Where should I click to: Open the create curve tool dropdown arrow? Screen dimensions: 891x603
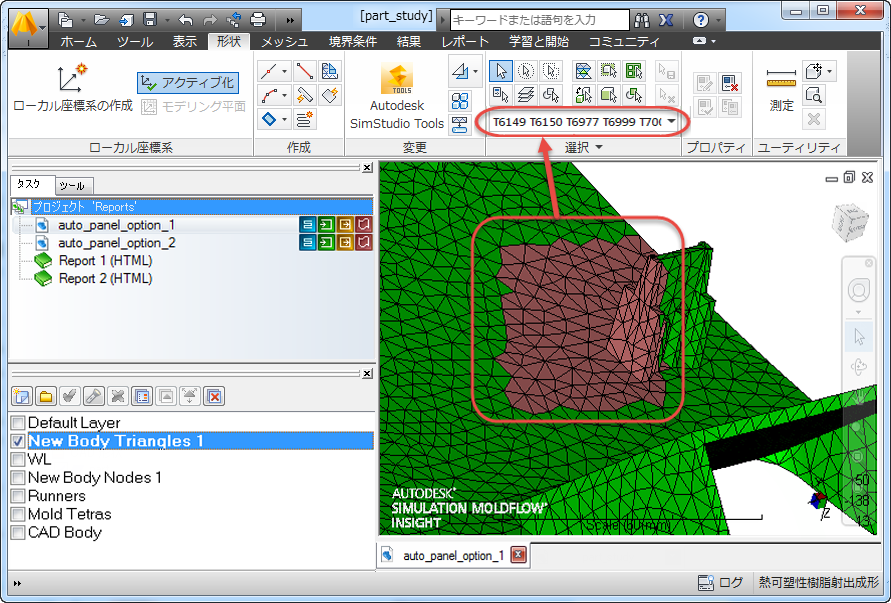(284, 95)
